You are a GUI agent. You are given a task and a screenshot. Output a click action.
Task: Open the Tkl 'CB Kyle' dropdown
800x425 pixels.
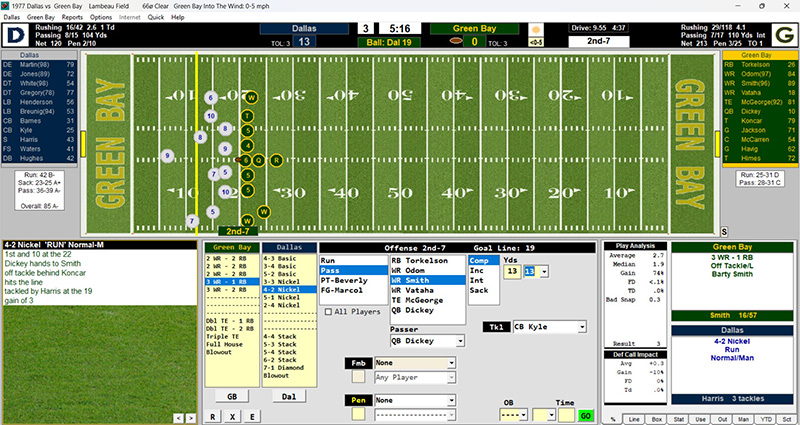coord(582,327)
